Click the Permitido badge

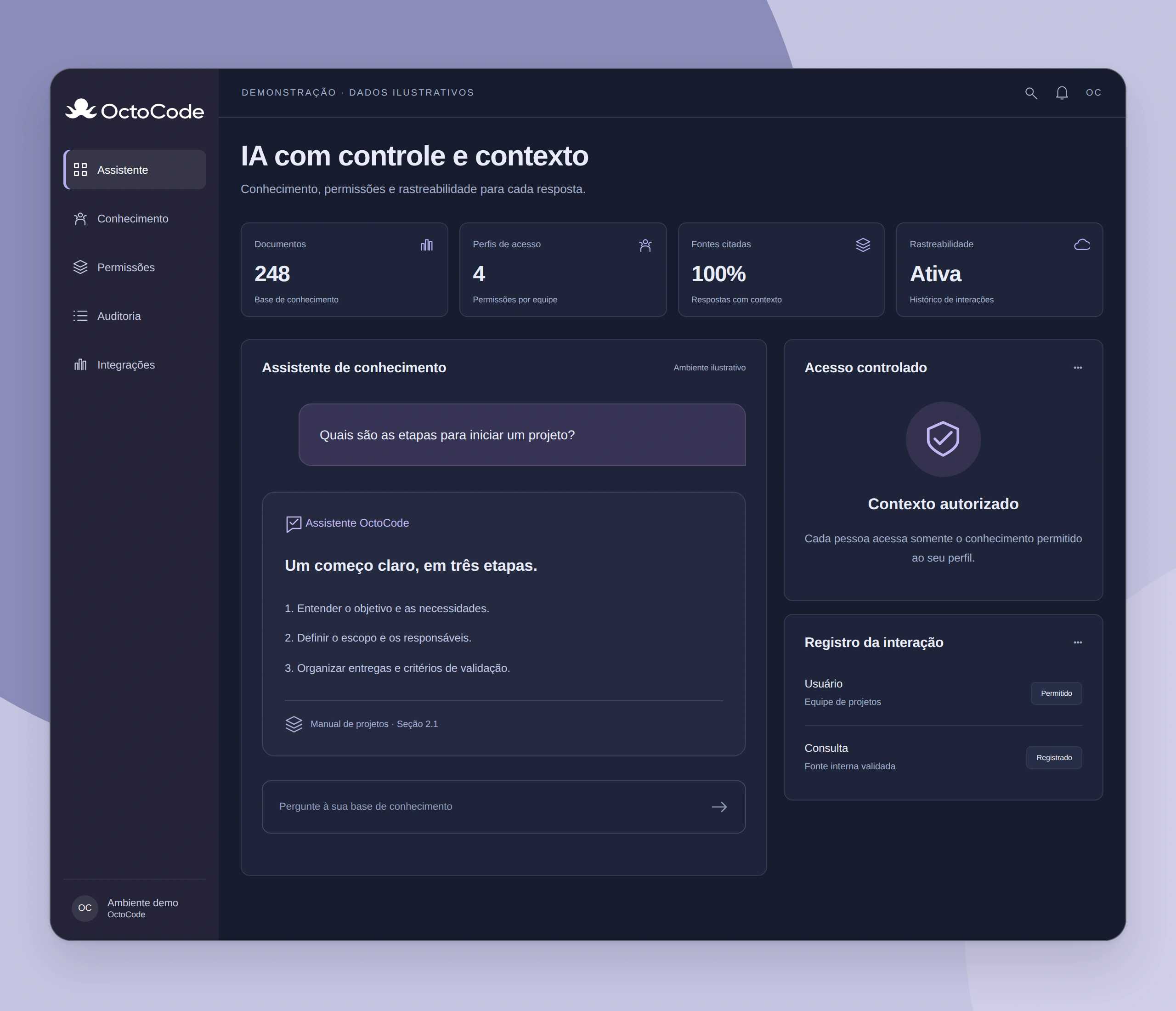click(x=1056, y=693)
